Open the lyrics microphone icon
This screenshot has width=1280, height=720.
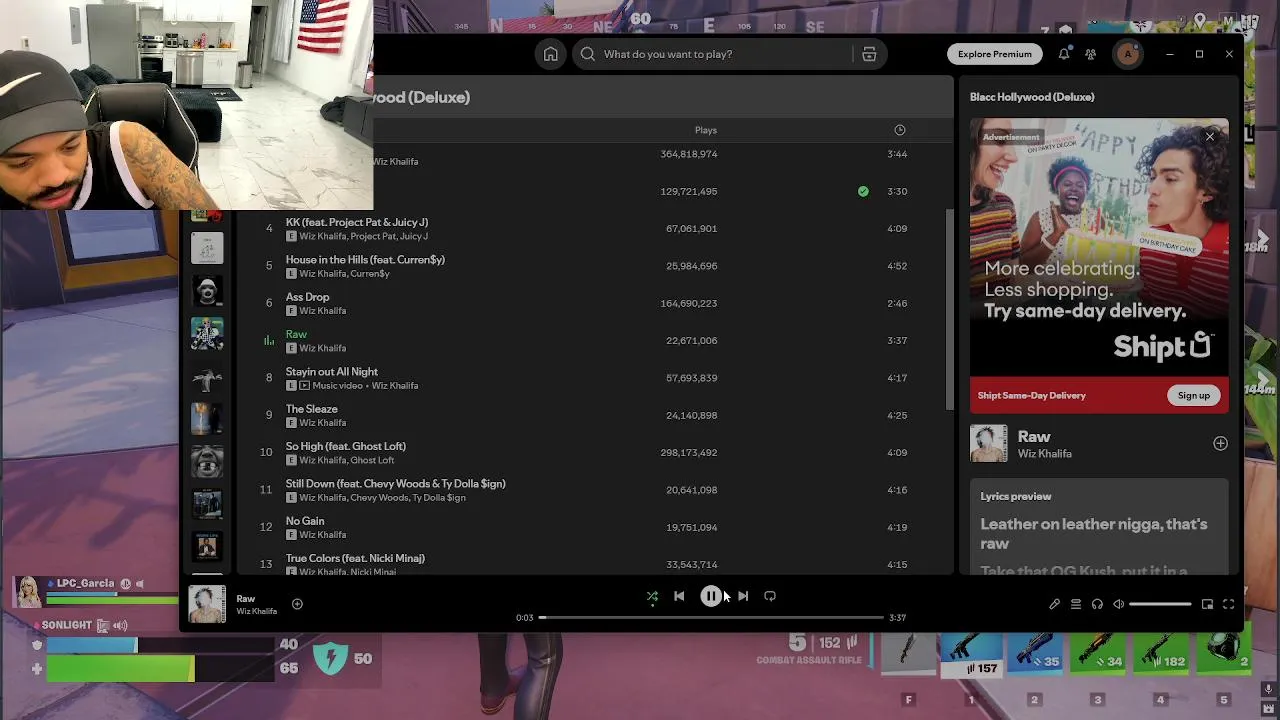pos(1054,604)
